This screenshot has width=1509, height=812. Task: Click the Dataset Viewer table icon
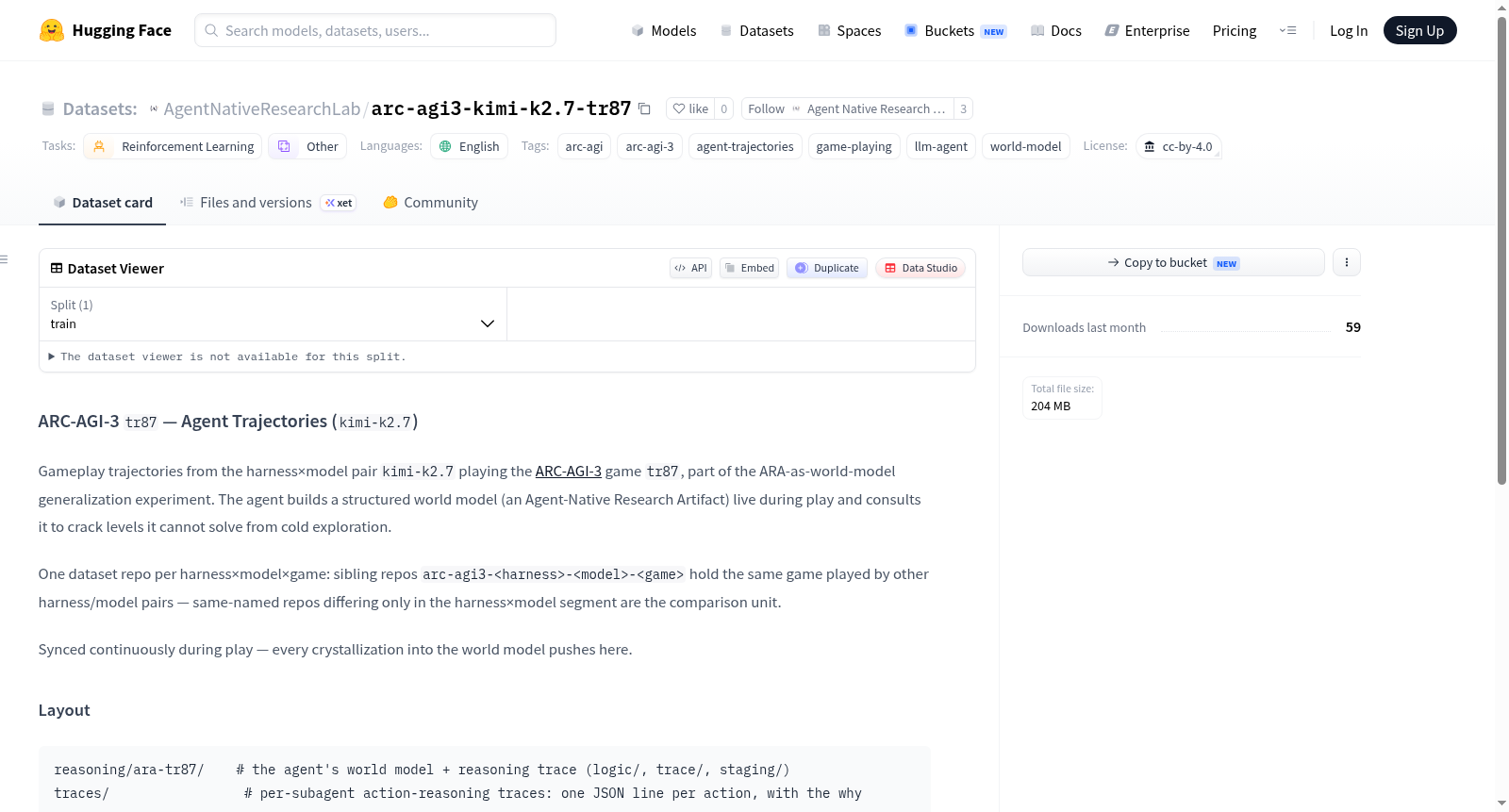(57, 268)
